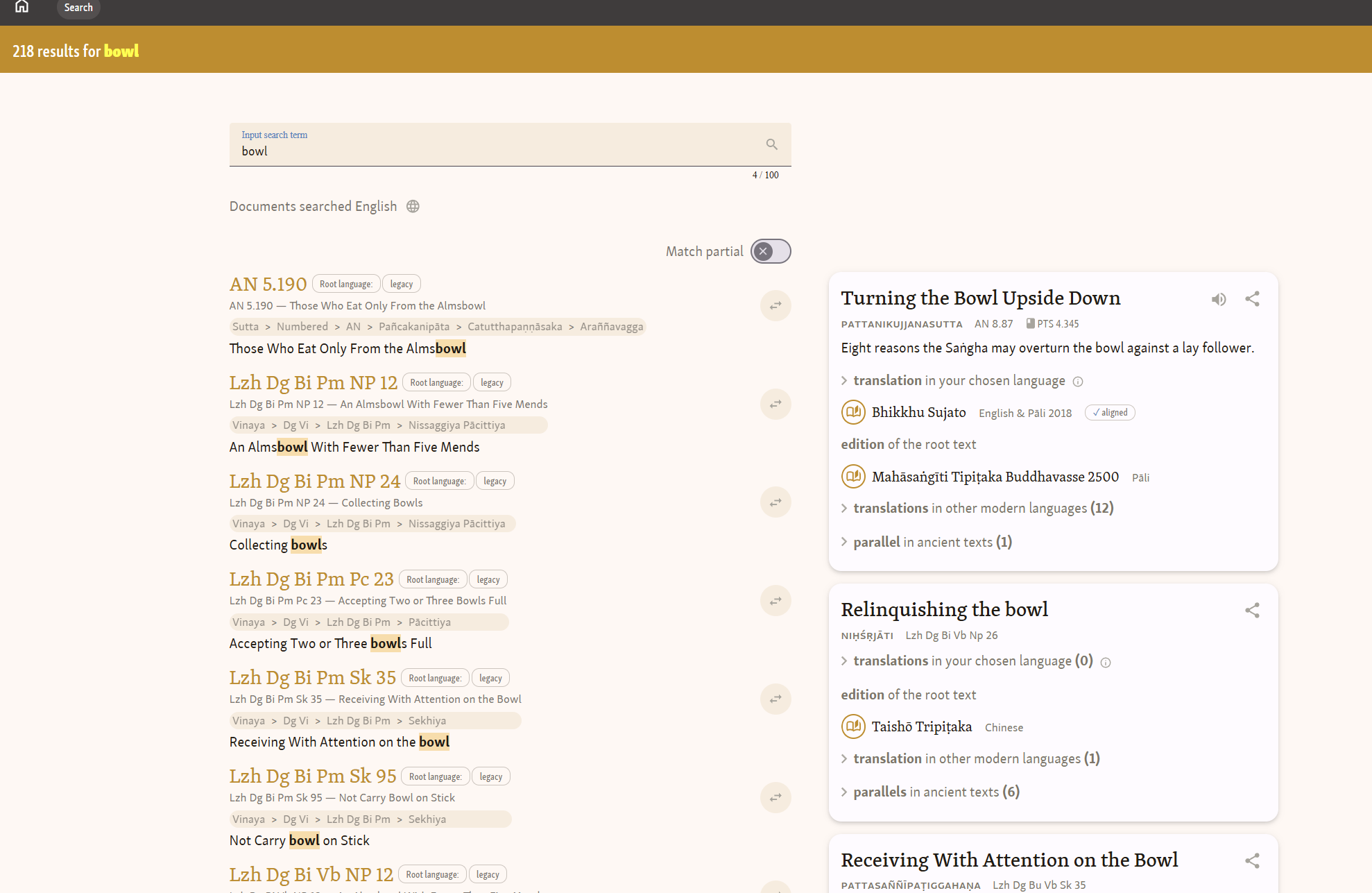Play audio for Turning the Bowl Upside Down
The height and width of the screenshot is (893, 1372).
click(x=1219, y=299)
